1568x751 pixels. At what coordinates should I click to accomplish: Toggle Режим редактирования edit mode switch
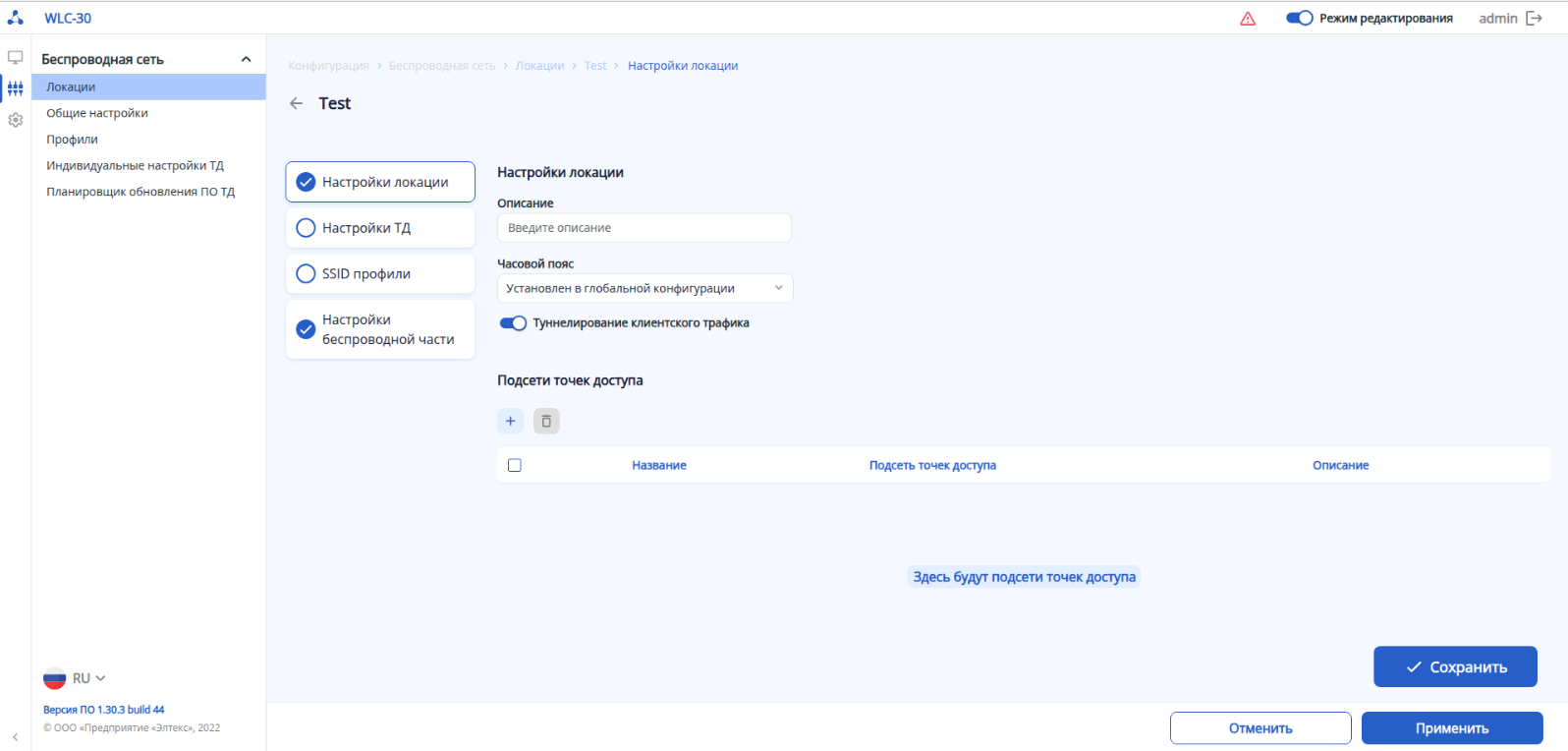1299,19
